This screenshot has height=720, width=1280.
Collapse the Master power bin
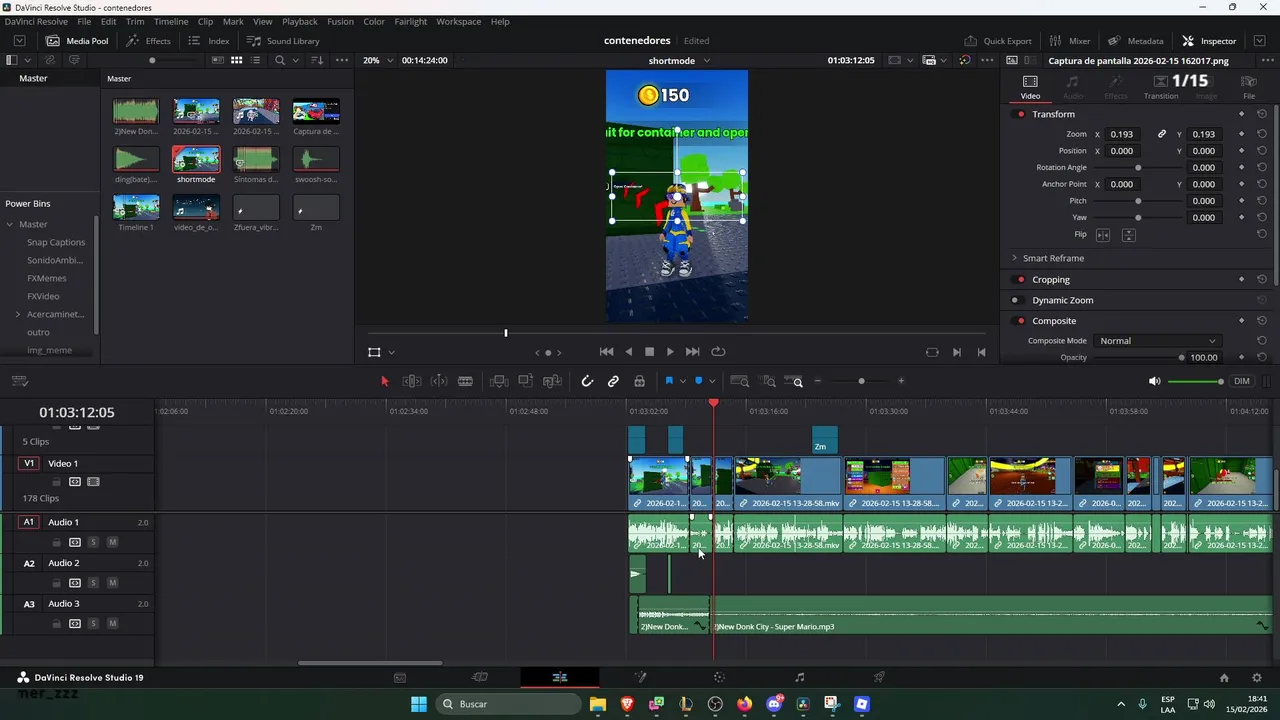10,224
